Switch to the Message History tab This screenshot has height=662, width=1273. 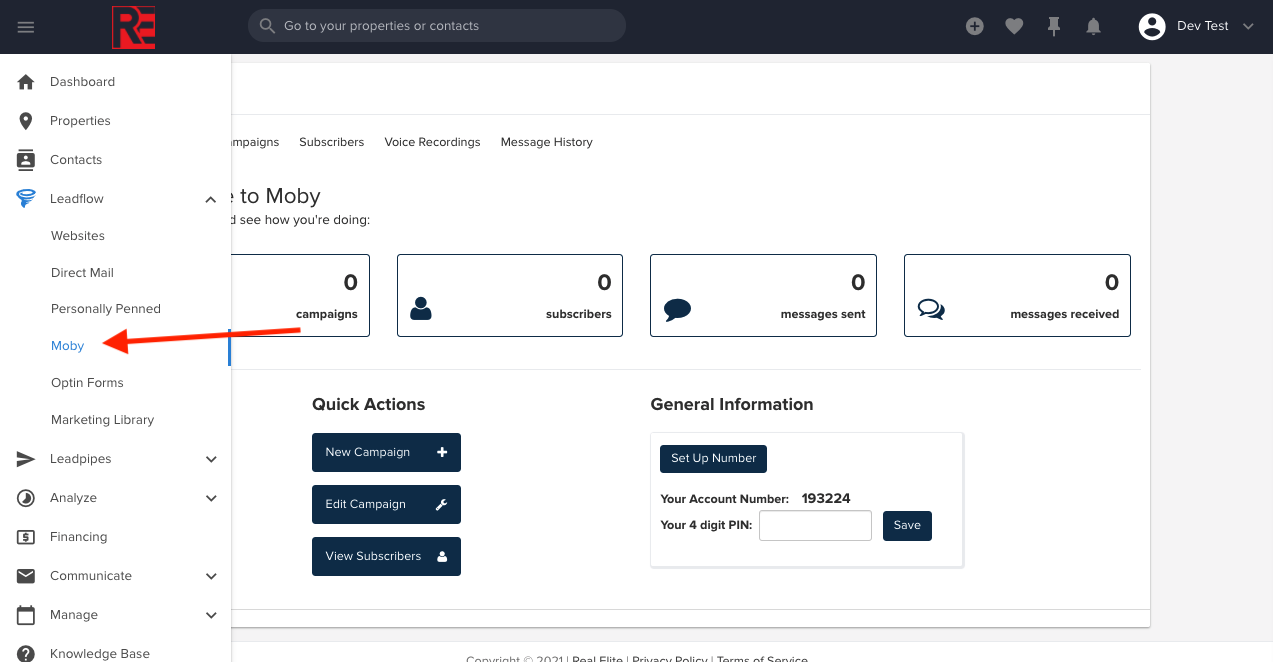(546, 142)
